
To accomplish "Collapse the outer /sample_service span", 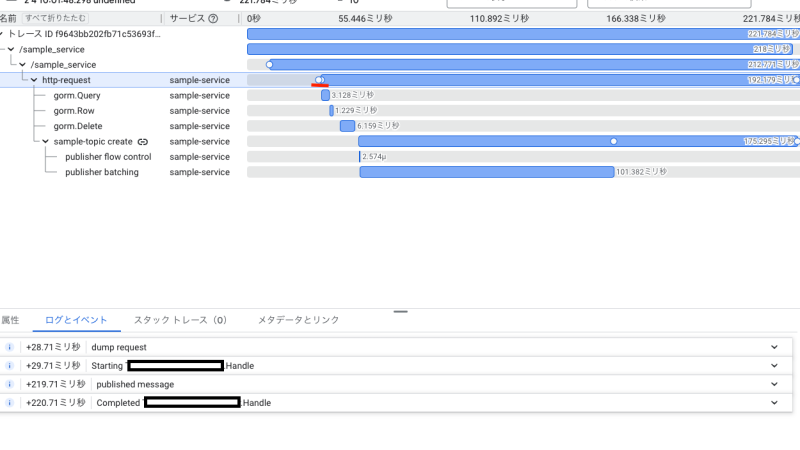I will click(11, 49).
